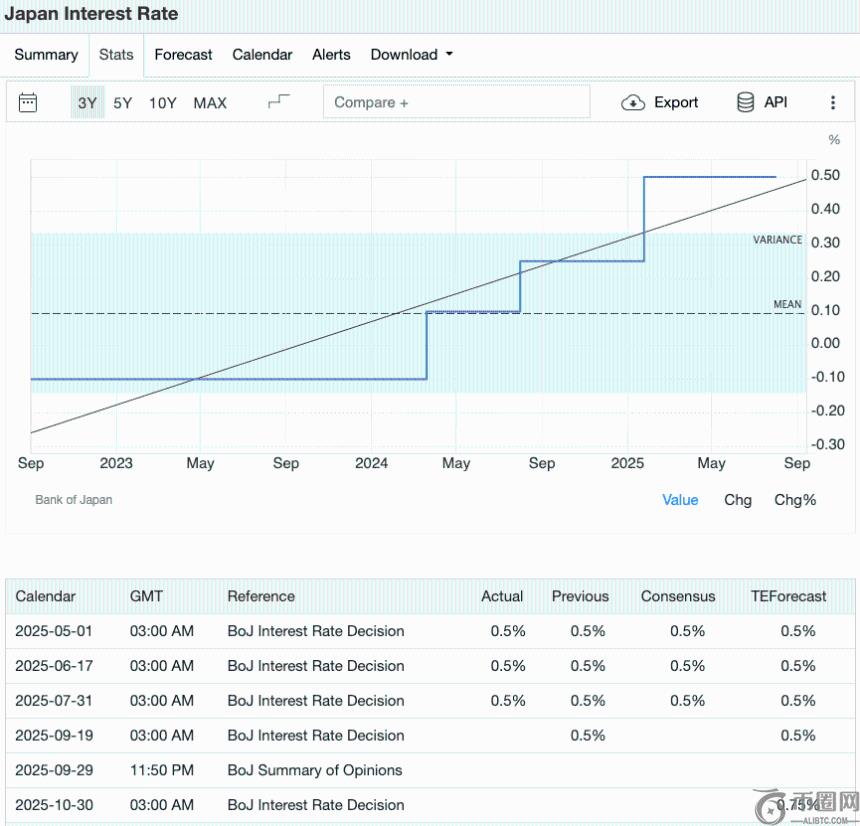
Task: Expand the Download dropdown menu
Action: 411,55
